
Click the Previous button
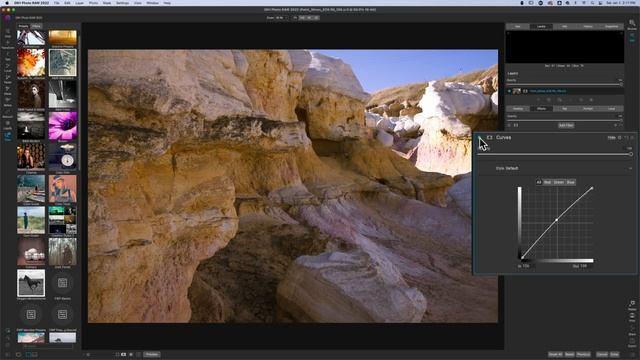583,354
